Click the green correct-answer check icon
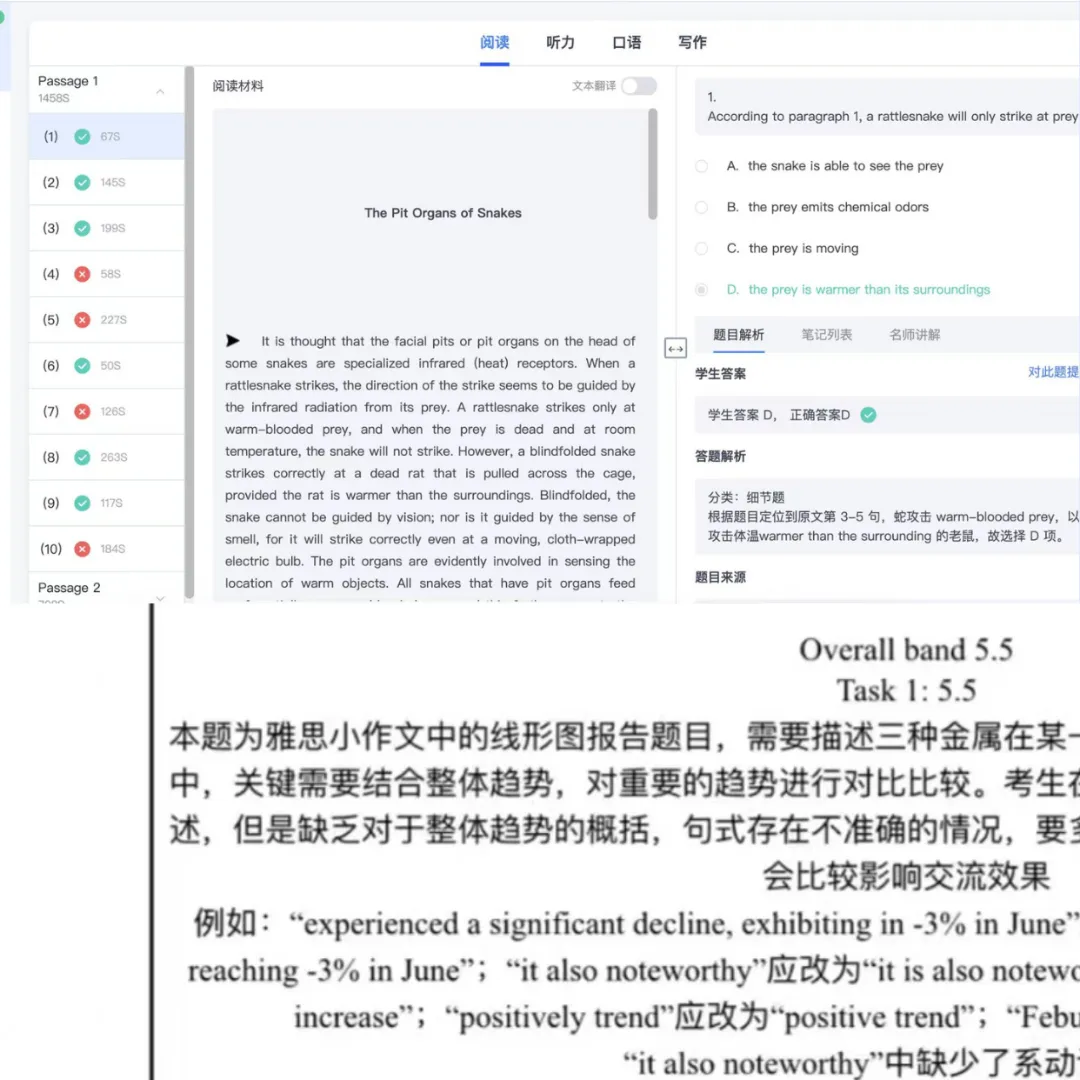 point(869,415)
